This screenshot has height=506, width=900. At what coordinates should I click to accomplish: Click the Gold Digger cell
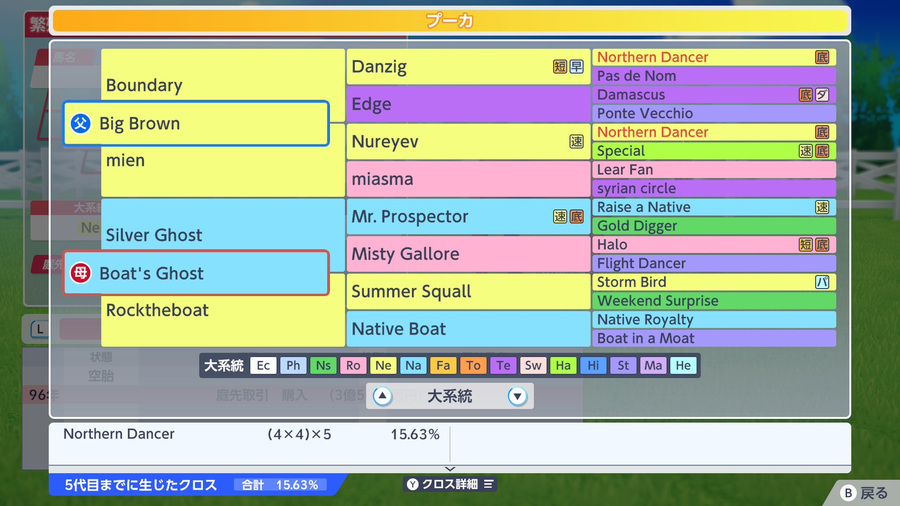pyautogui.click(x=714, y=226)
